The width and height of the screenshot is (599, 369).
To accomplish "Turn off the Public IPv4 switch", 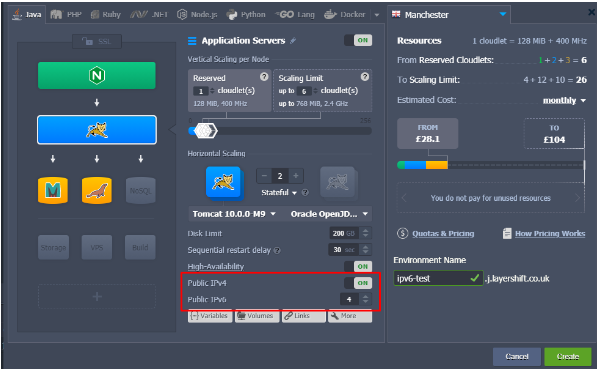I will tap(358, 283).
